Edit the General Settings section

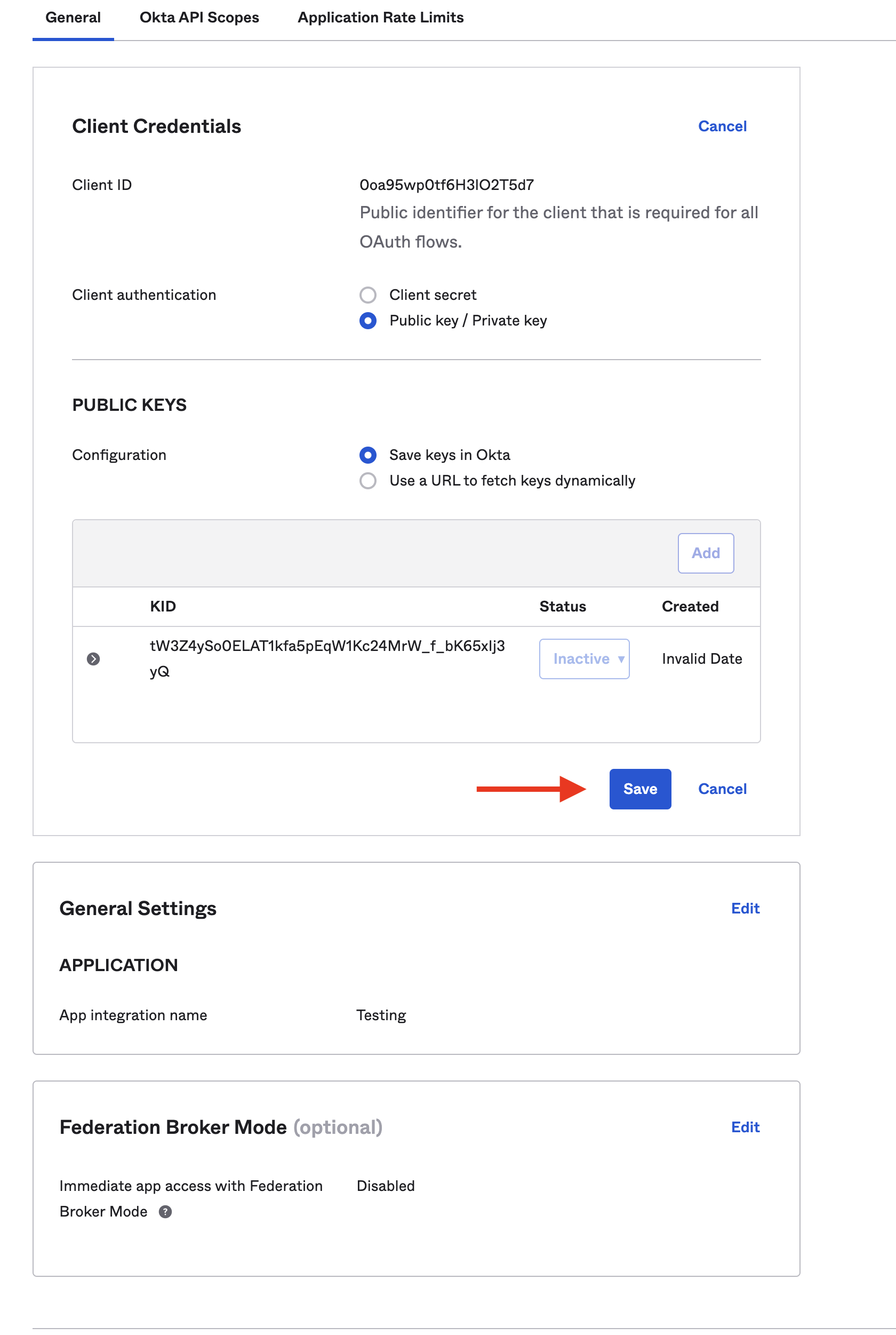pos(745,909)
